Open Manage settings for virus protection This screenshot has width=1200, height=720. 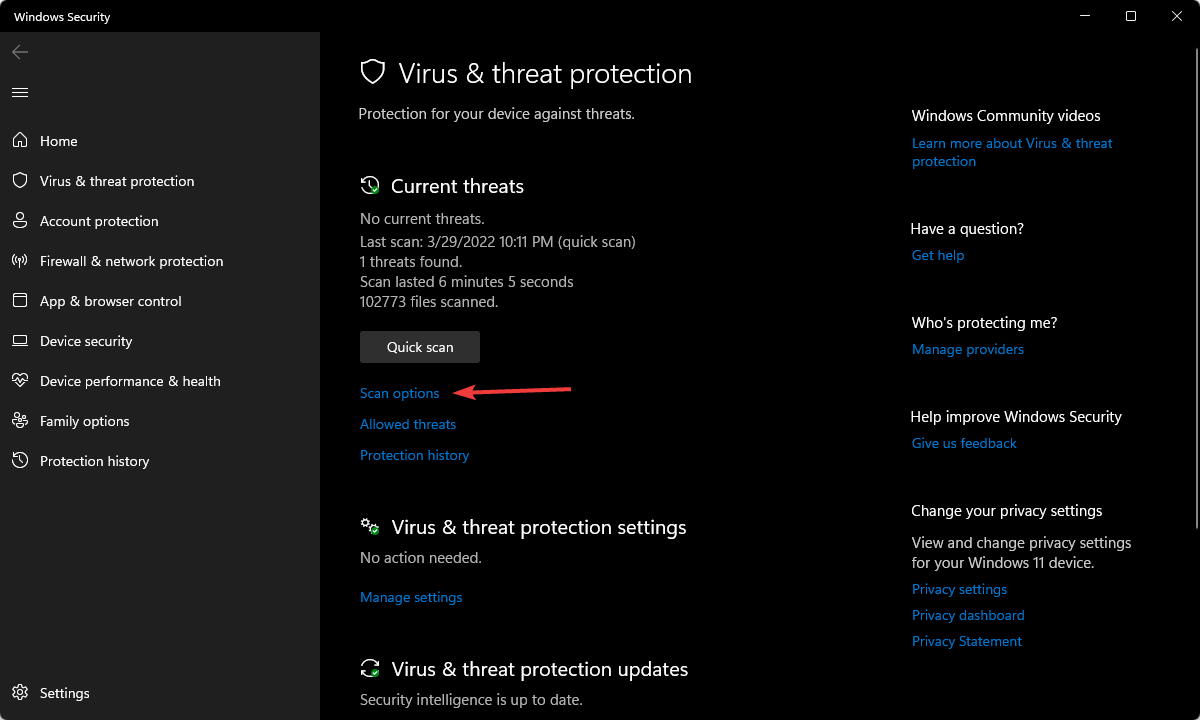(x=411, y=597)
